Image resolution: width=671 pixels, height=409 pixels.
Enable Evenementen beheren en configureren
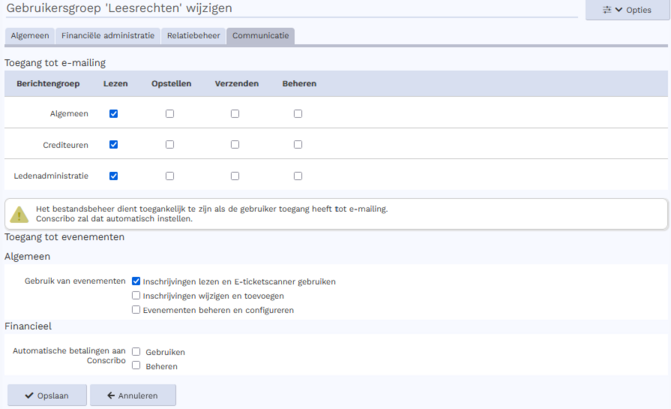(x=136, y=309)
